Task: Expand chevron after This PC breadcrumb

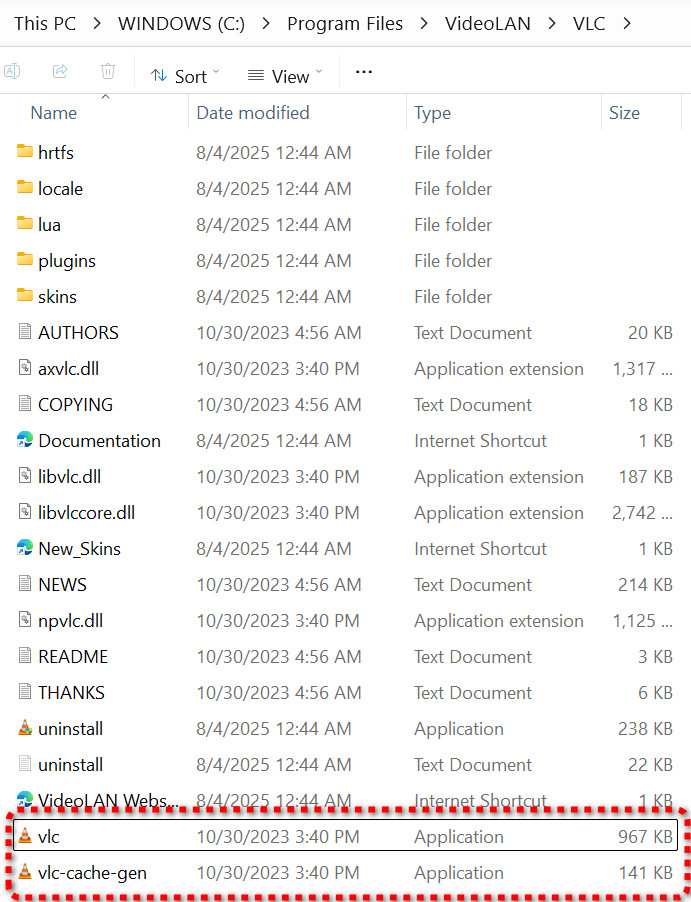Action: pyautogui.click(x=97, y=24)
